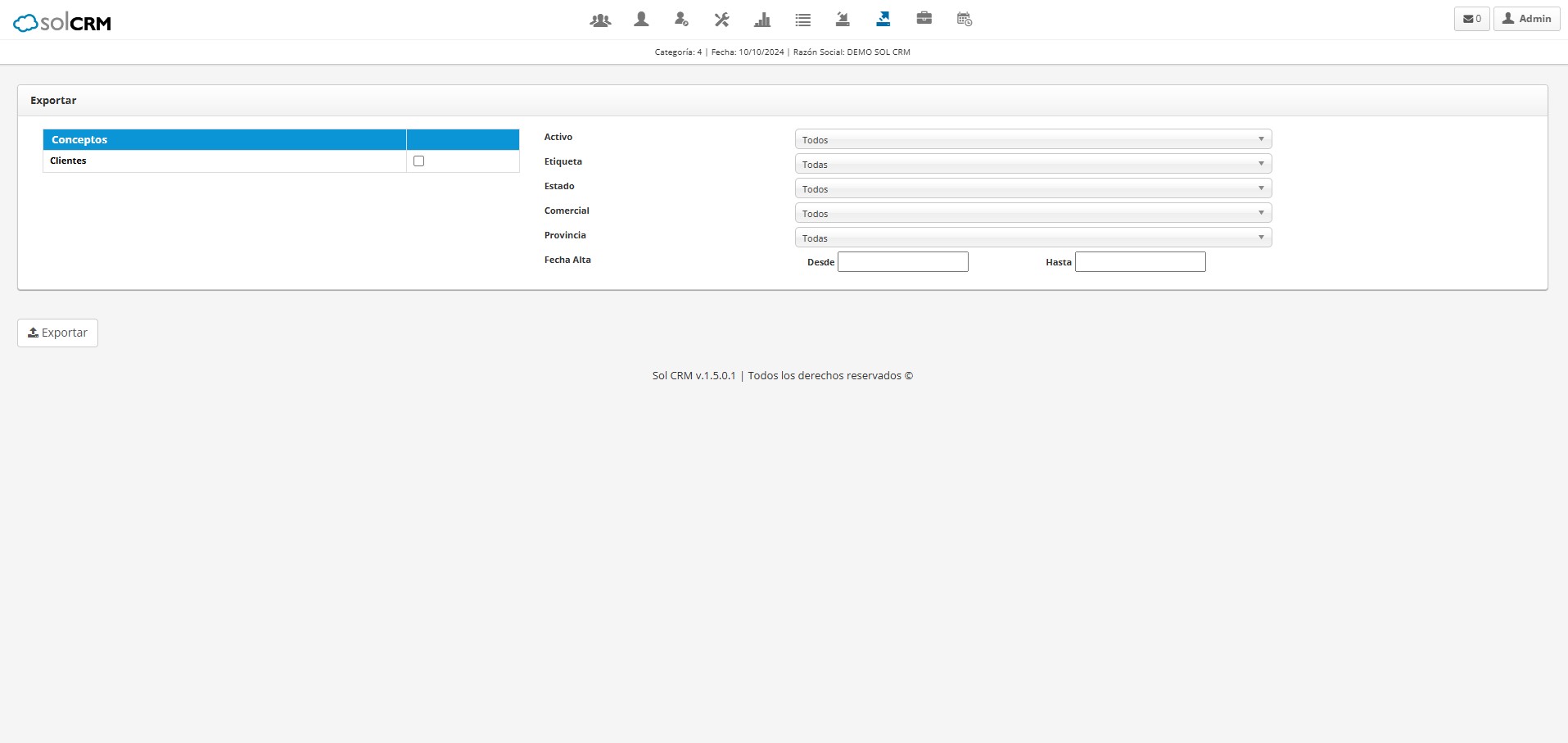This screenshot has width=1568, height=743.
Task: Open the group of people icon in the top navigation
Action: click(600, 20)
